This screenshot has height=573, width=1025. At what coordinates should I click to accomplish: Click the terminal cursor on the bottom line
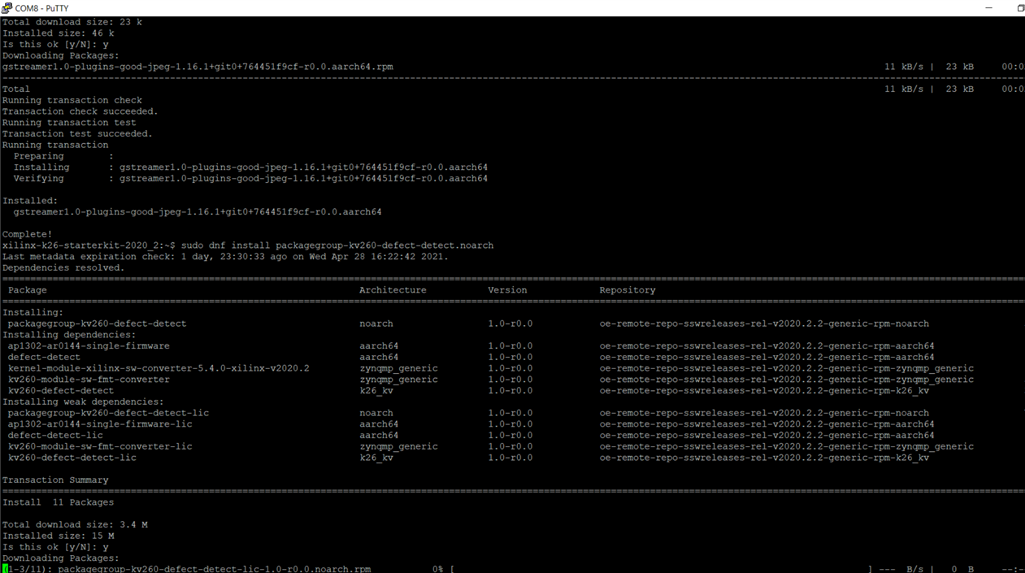(x=5, y=569)
